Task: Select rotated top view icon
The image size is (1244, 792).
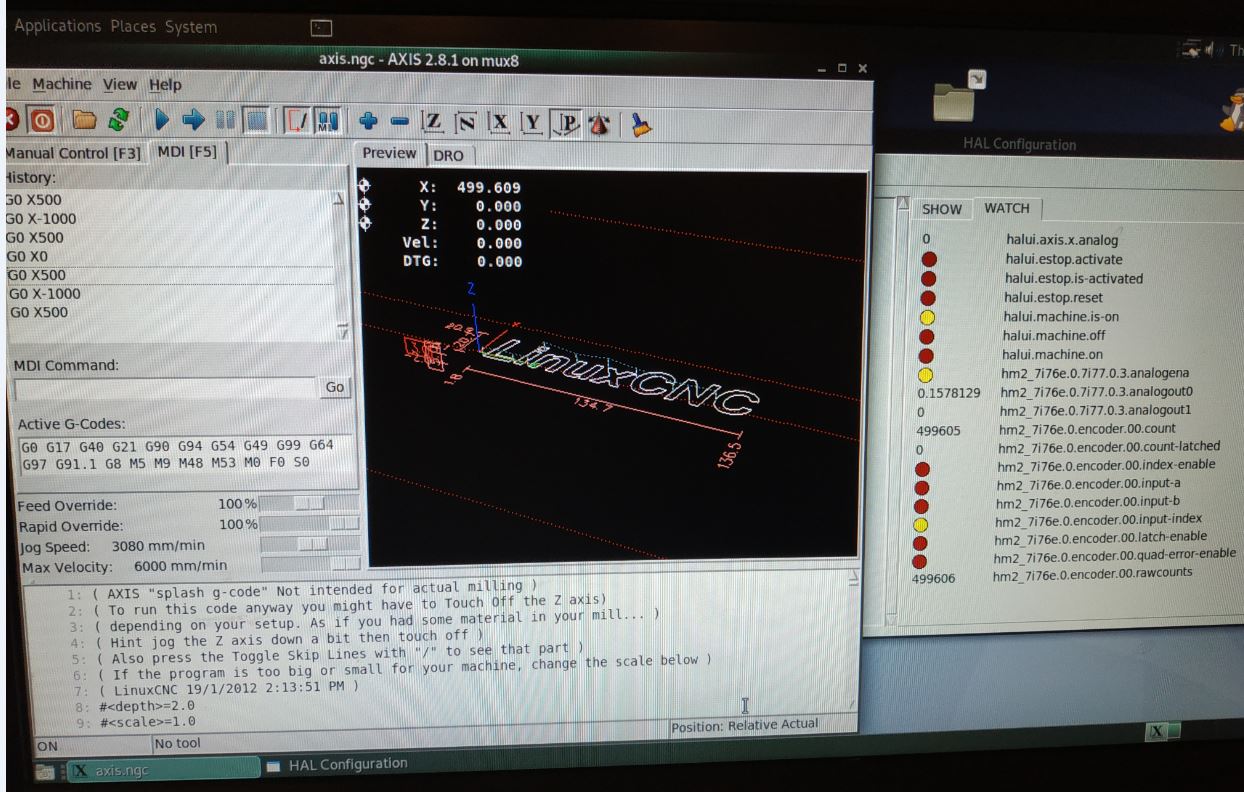Action: (x=465, y=120)
